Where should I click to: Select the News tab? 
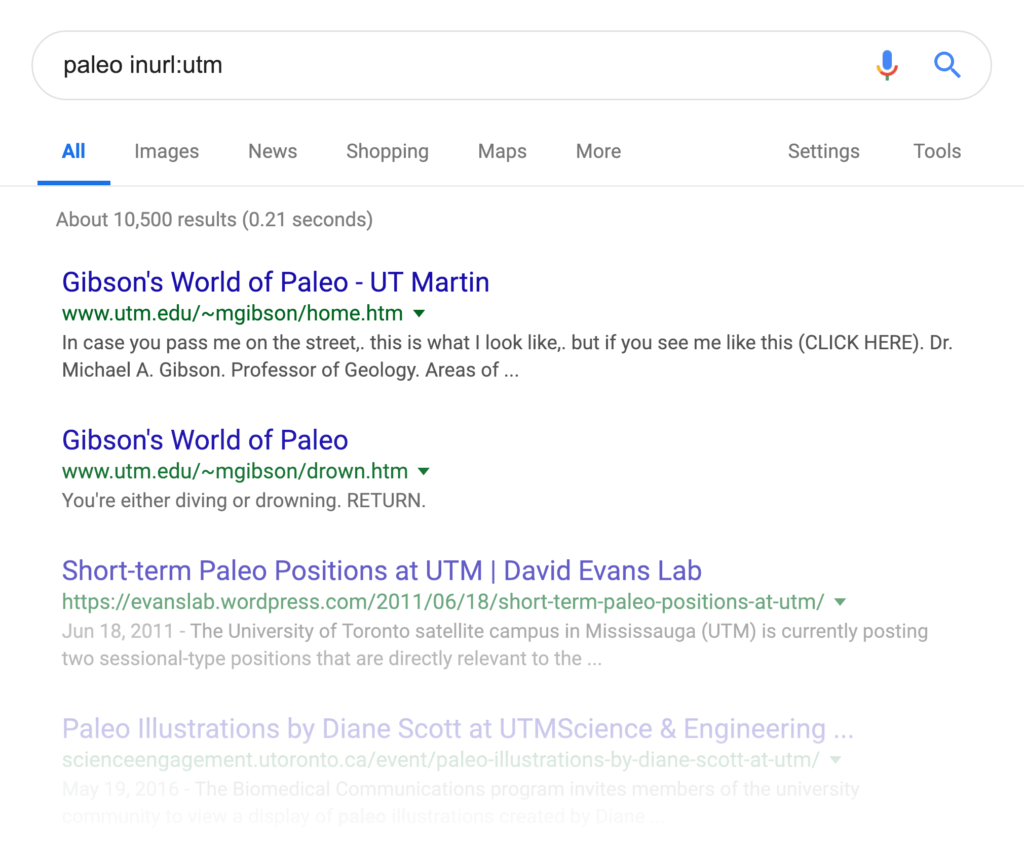pos(272,151)
